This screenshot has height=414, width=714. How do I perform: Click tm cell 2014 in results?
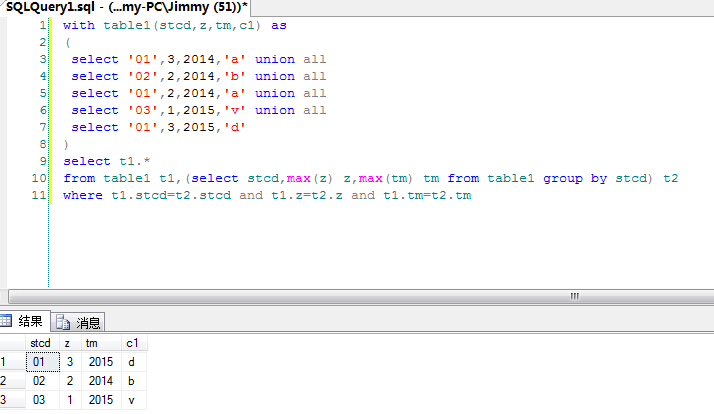[x=101, y=381]
